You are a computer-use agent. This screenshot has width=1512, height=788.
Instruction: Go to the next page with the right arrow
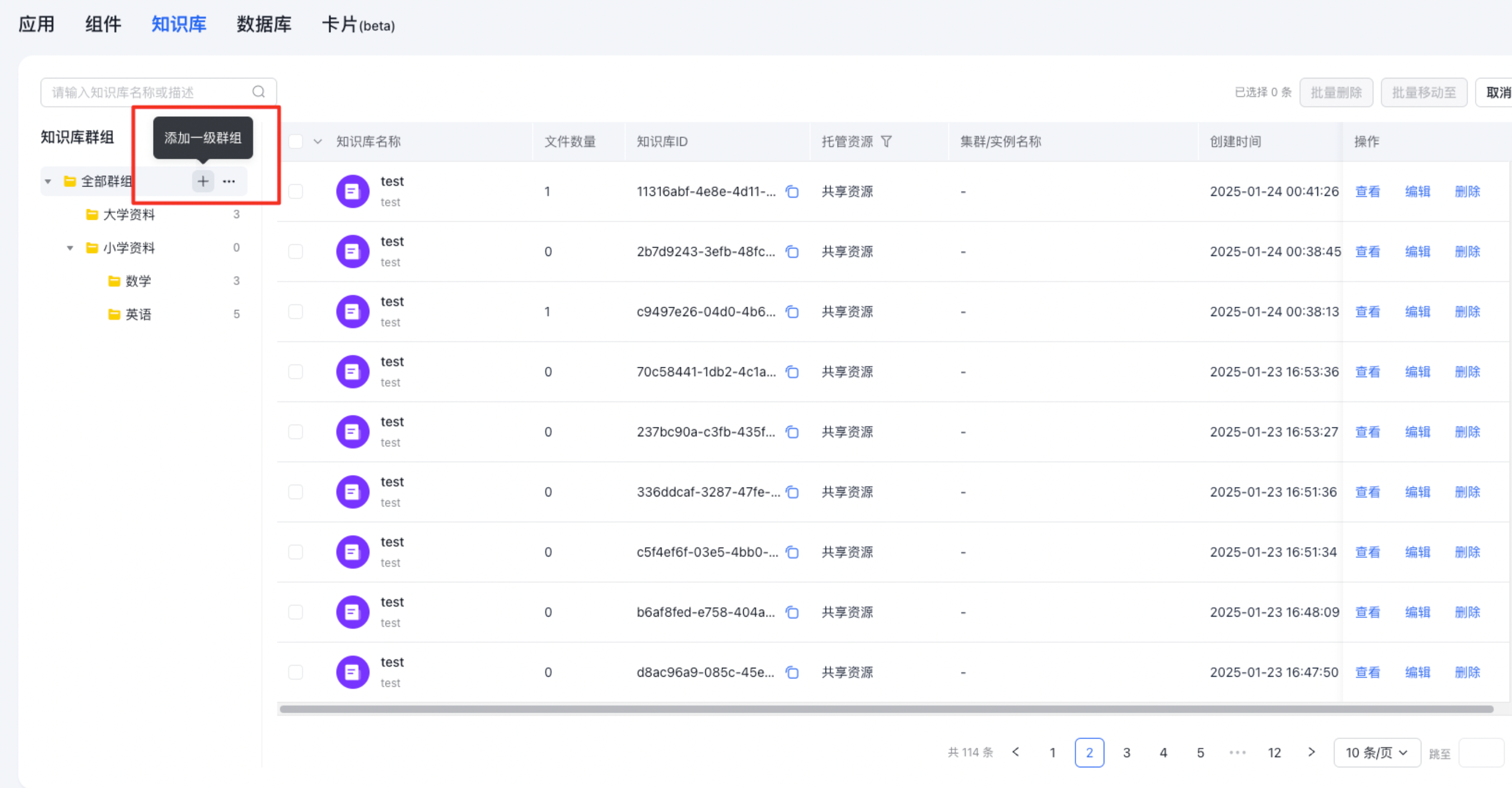click(x=1311, y=752)
